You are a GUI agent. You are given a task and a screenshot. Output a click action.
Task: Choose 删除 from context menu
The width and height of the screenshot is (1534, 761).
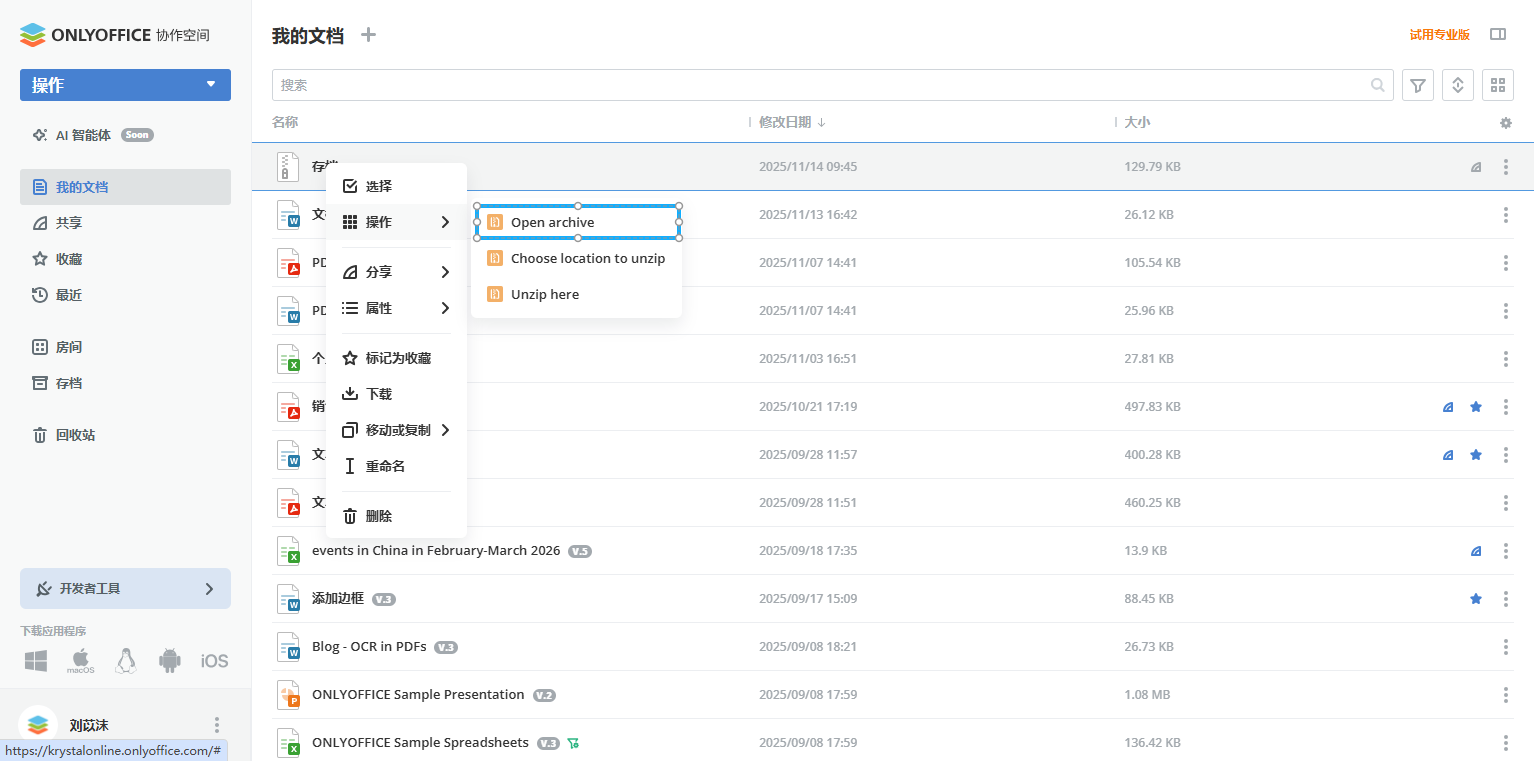[396, 516]
